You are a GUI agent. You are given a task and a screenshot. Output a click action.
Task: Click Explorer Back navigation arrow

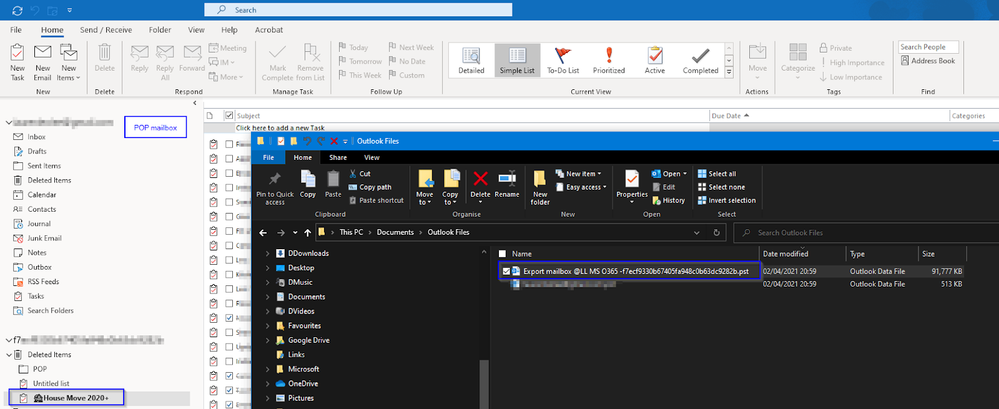263,233
